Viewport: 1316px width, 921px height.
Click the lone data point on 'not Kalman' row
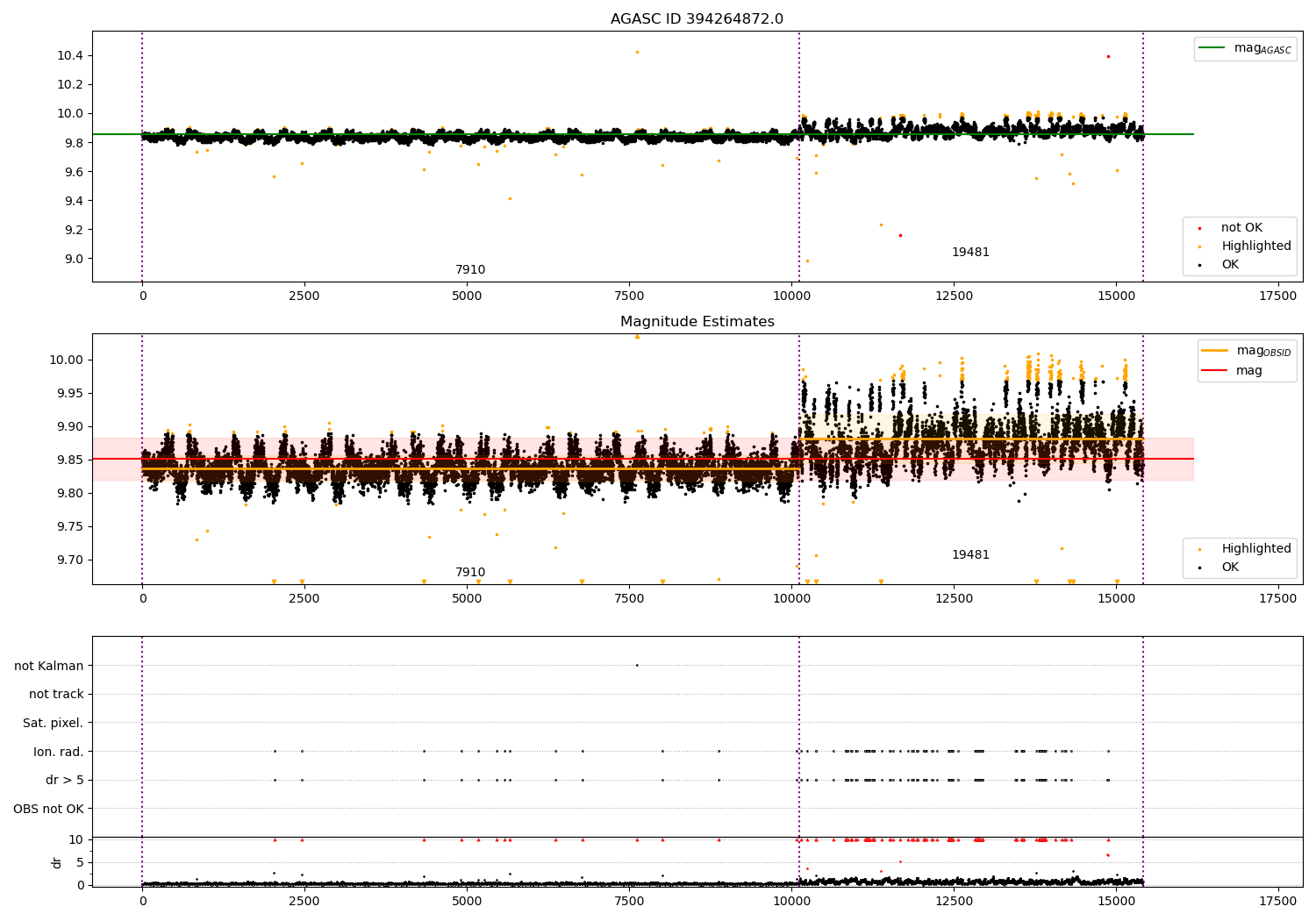(x=637, y=665)
